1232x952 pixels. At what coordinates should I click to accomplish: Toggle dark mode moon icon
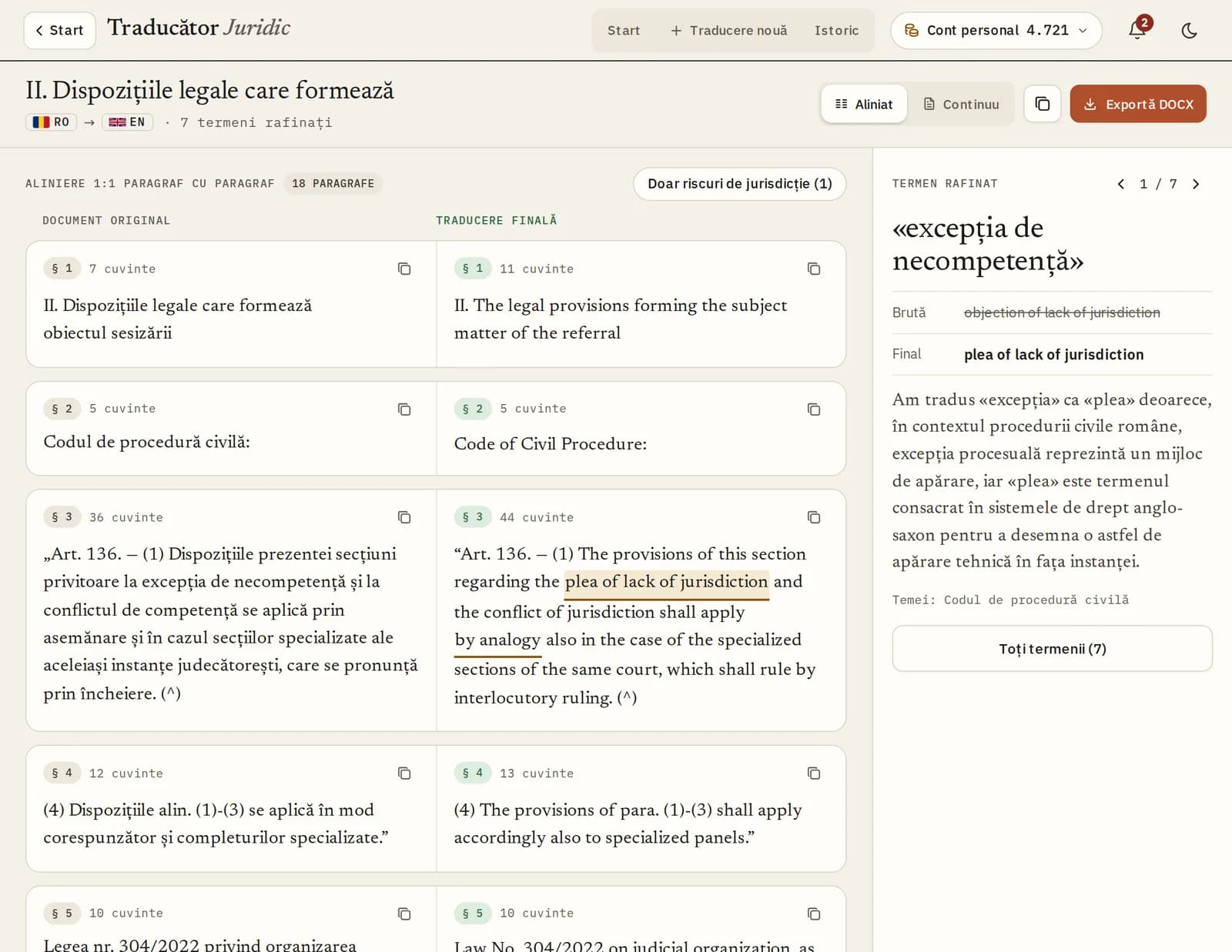(x=1189, y=30)
